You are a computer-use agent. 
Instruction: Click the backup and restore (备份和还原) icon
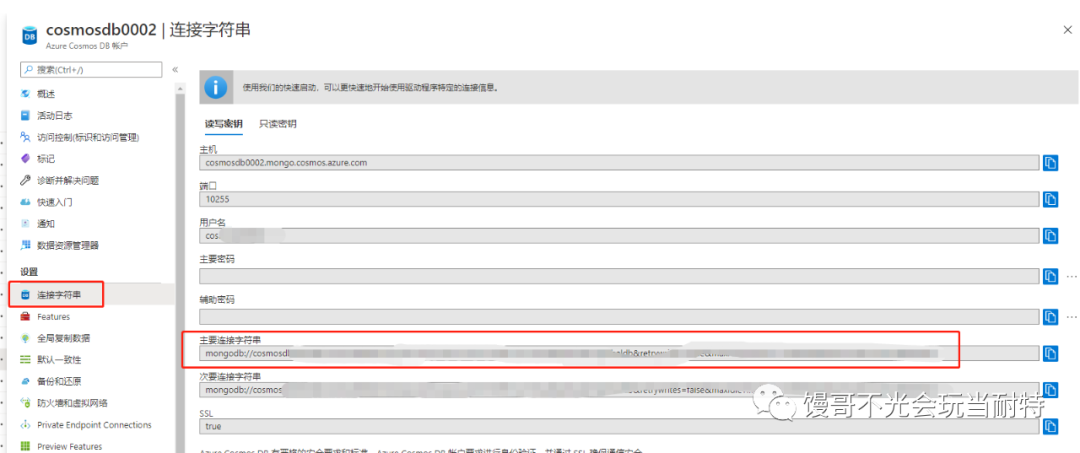click(x=26, y=381)
